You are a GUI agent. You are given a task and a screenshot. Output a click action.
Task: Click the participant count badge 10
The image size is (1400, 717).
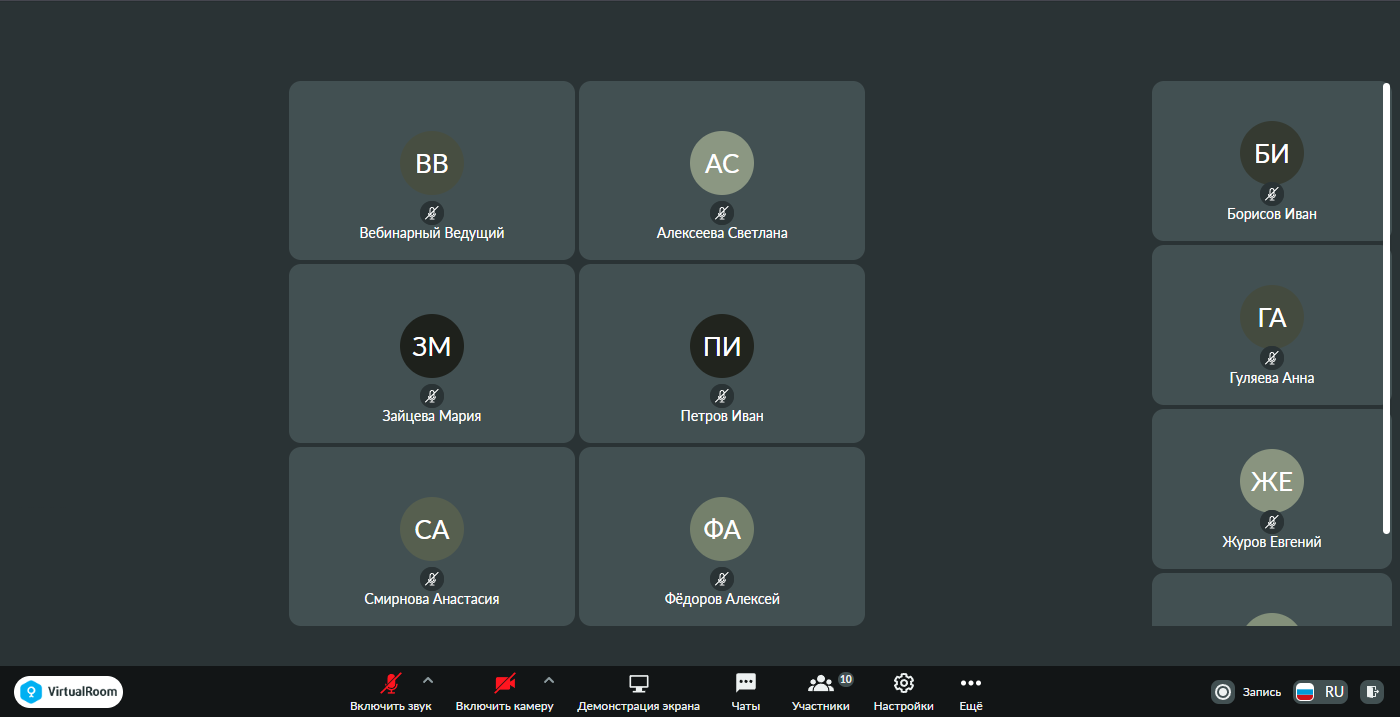click(846, 679)
